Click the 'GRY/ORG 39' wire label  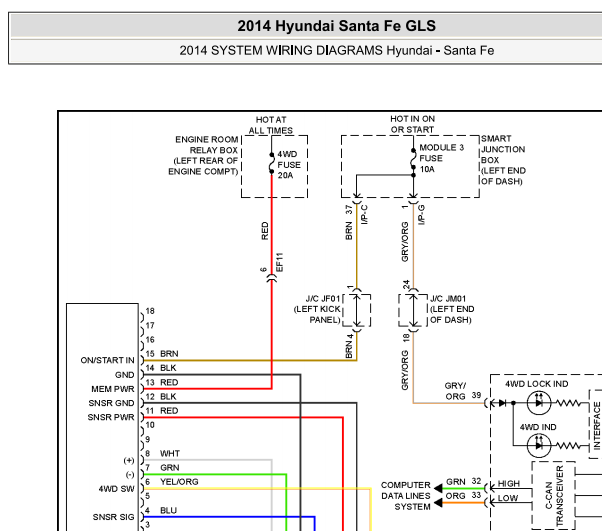463,391
